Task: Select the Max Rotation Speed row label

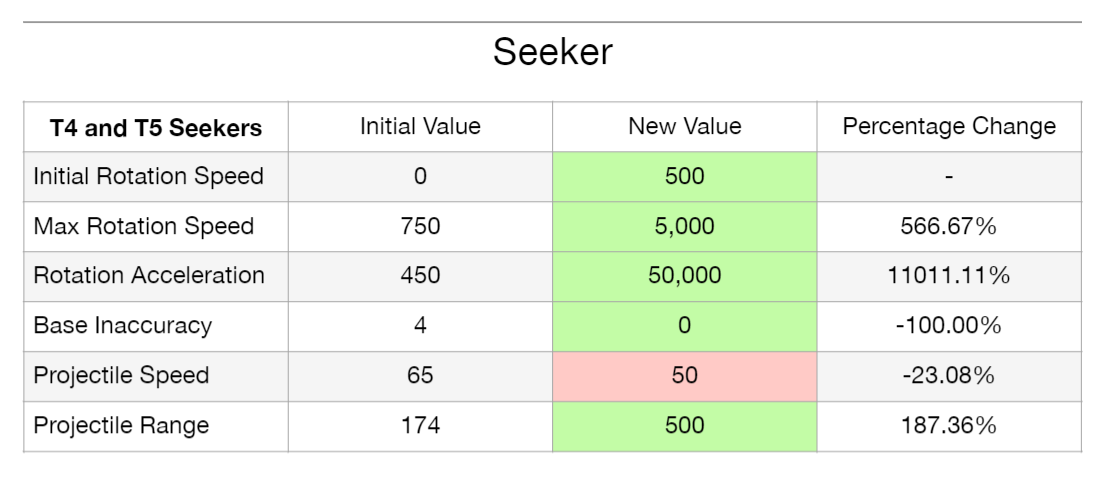Action: (143, 226)
